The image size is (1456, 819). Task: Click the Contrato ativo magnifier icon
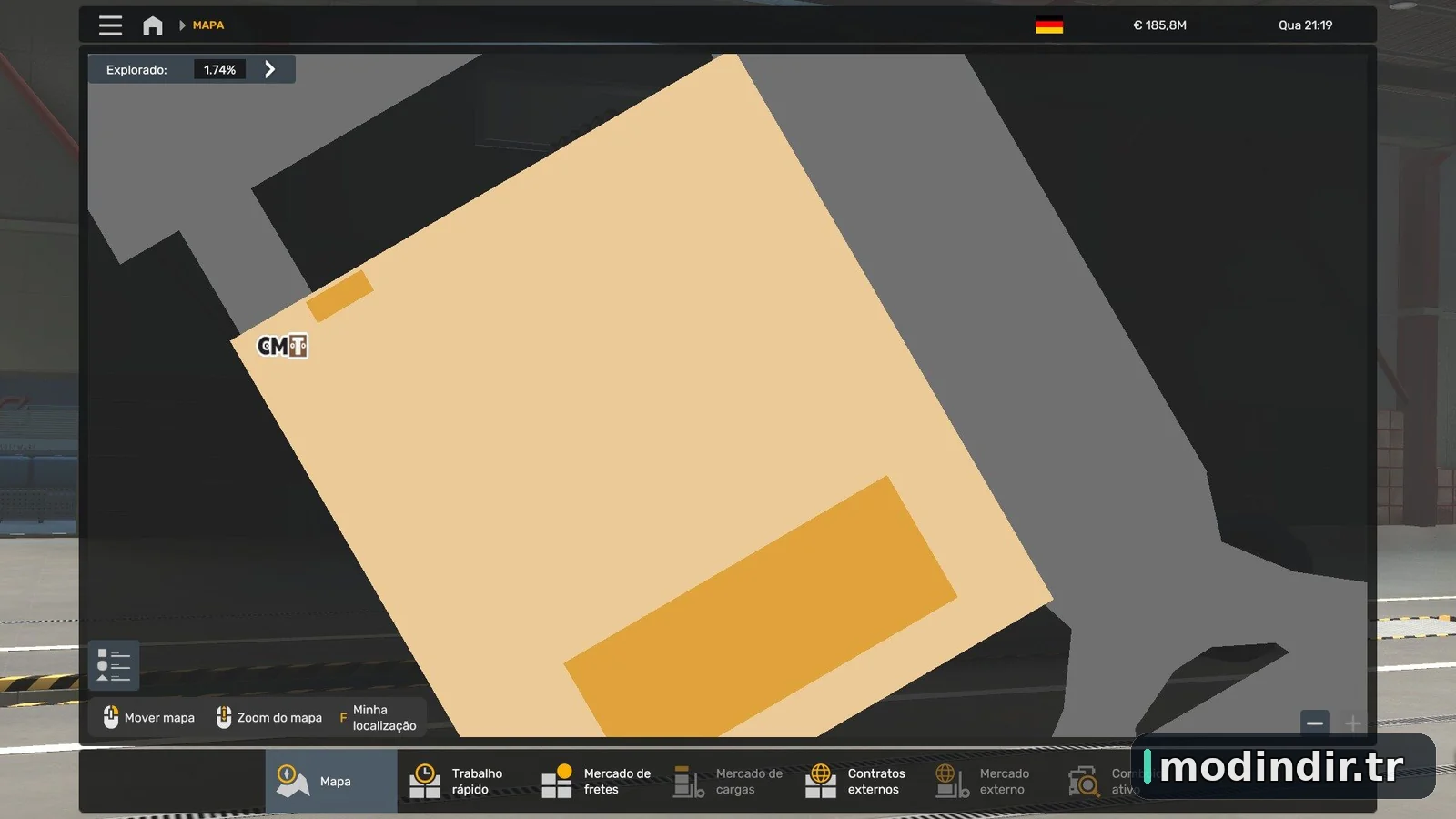(1084, 781)
